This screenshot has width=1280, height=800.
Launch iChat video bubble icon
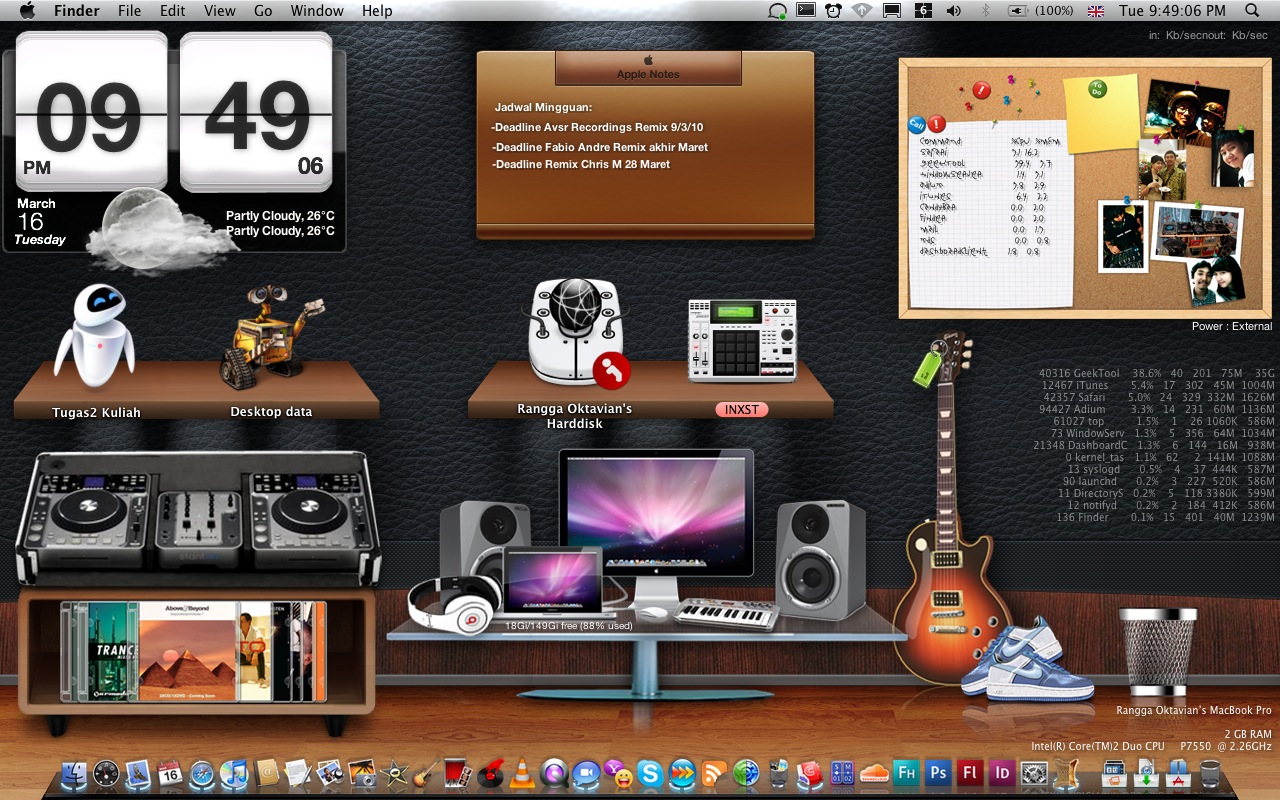click(586, 773)
